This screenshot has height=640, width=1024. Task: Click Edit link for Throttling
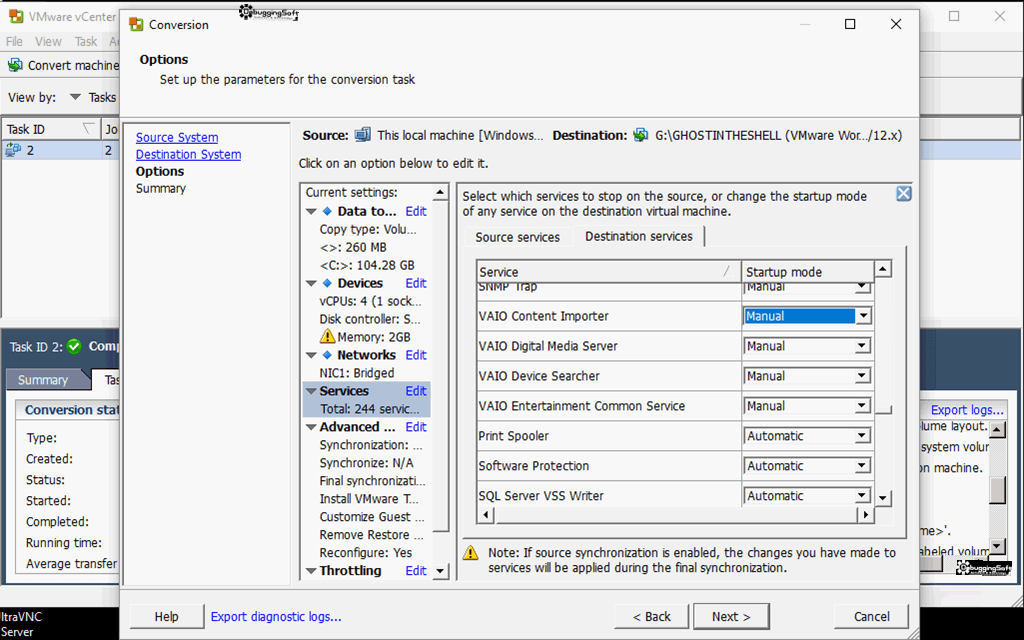click(x=415, y=571)
